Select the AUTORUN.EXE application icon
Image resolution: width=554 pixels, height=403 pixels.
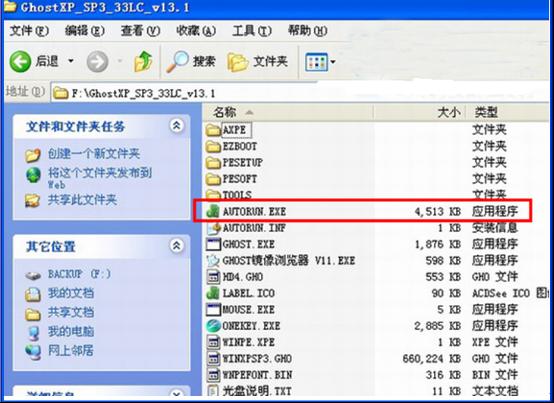click(213, 211)
